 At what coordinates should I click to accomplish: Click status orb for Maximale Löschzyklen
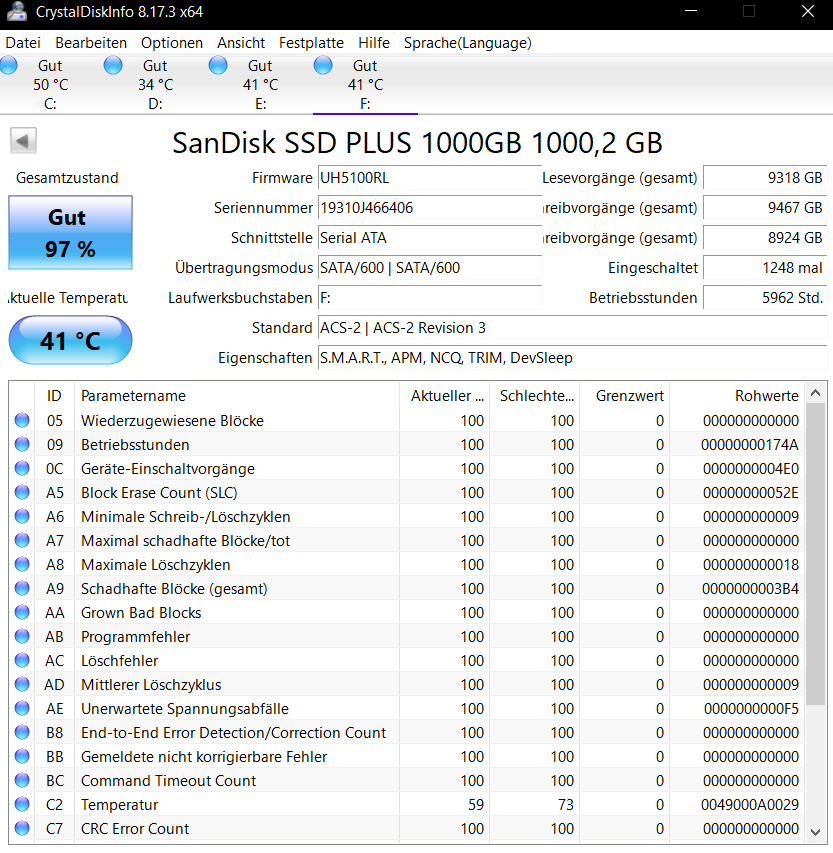(x=22, y=564)
